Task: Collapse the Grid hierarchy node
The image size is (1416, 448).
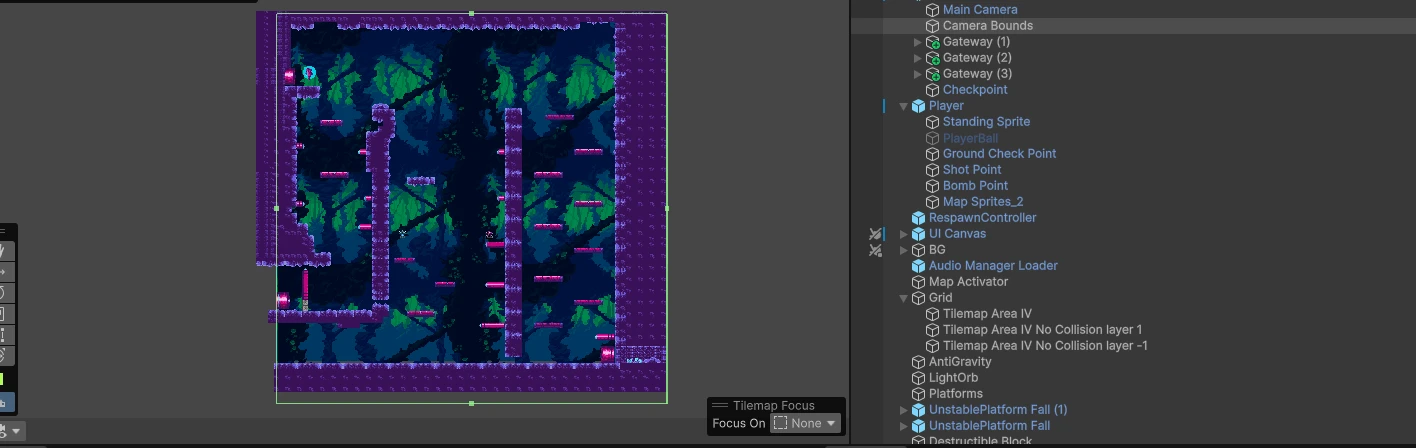Action: pos(904,298)
